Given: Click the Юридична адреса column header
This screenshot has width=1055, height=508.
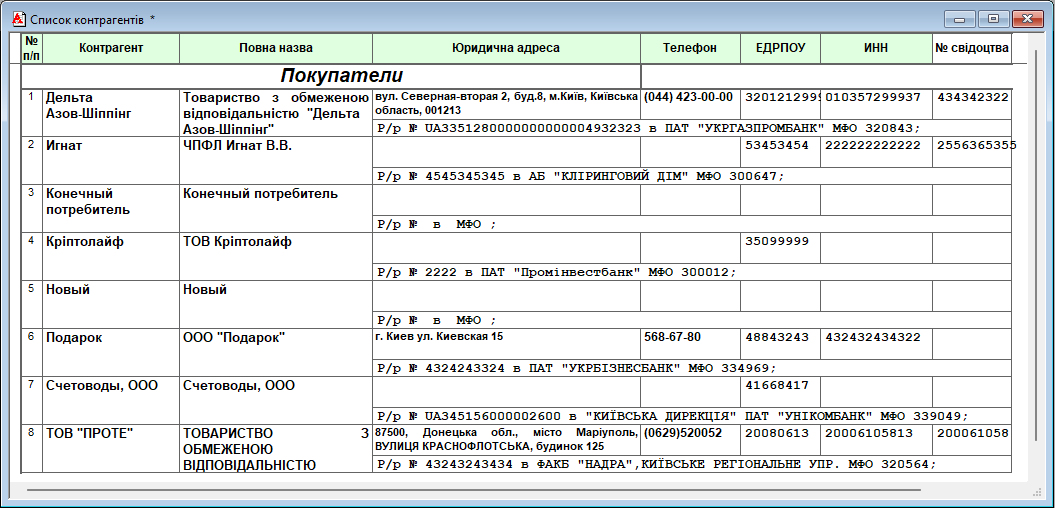Looking at the screenshot, I should 506,48.
